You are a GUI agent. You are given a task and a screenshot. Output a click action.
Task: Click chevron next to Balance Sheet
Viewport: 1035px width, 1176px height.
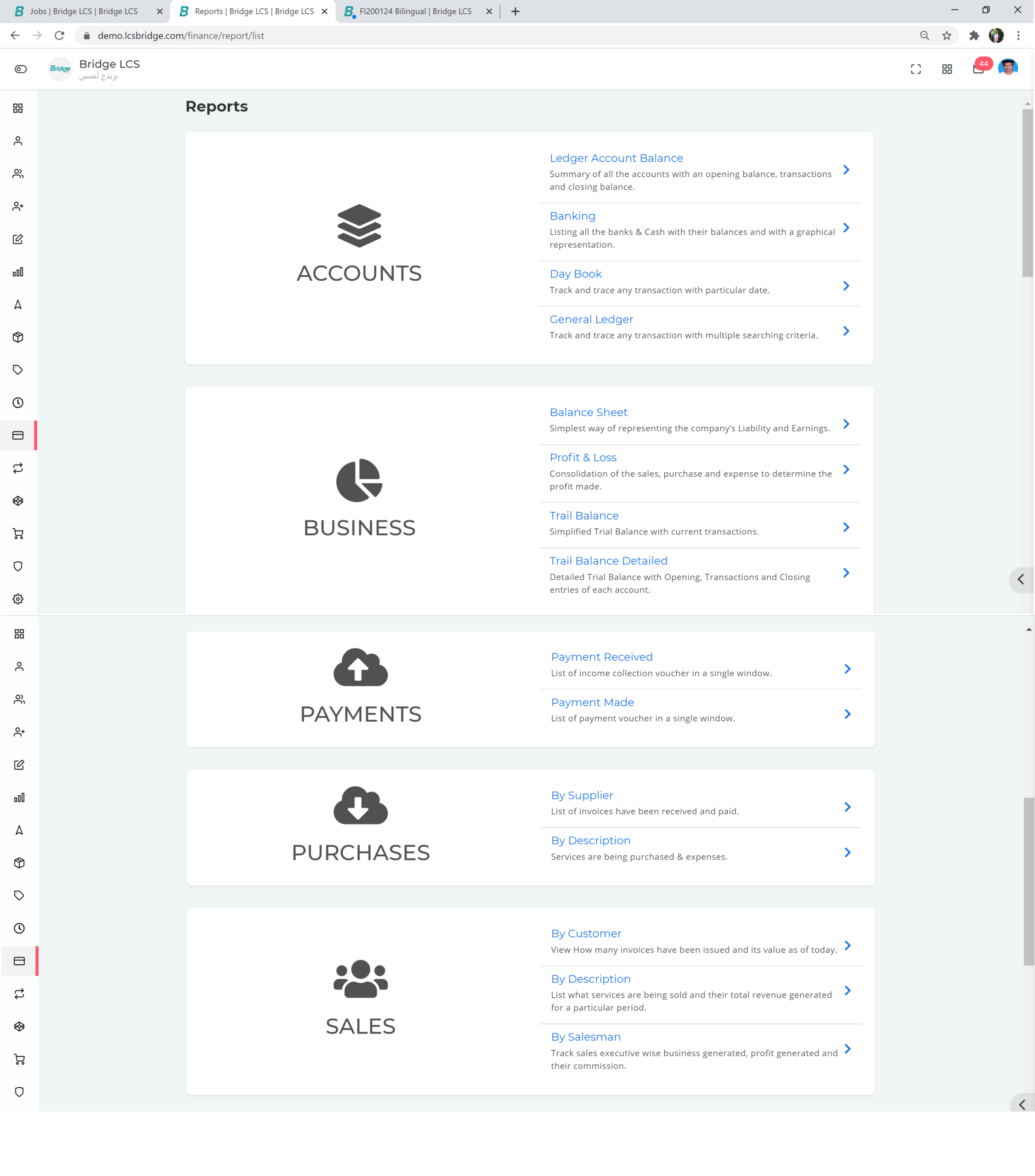pyautogui.click(x=846, y=424)
